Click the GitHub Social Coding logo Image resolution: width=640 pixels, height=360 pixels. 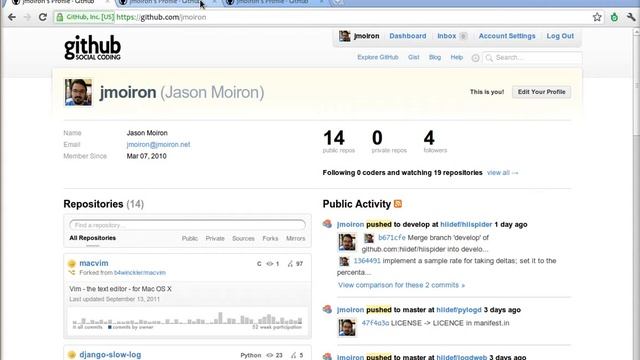[x=92, y=47]
